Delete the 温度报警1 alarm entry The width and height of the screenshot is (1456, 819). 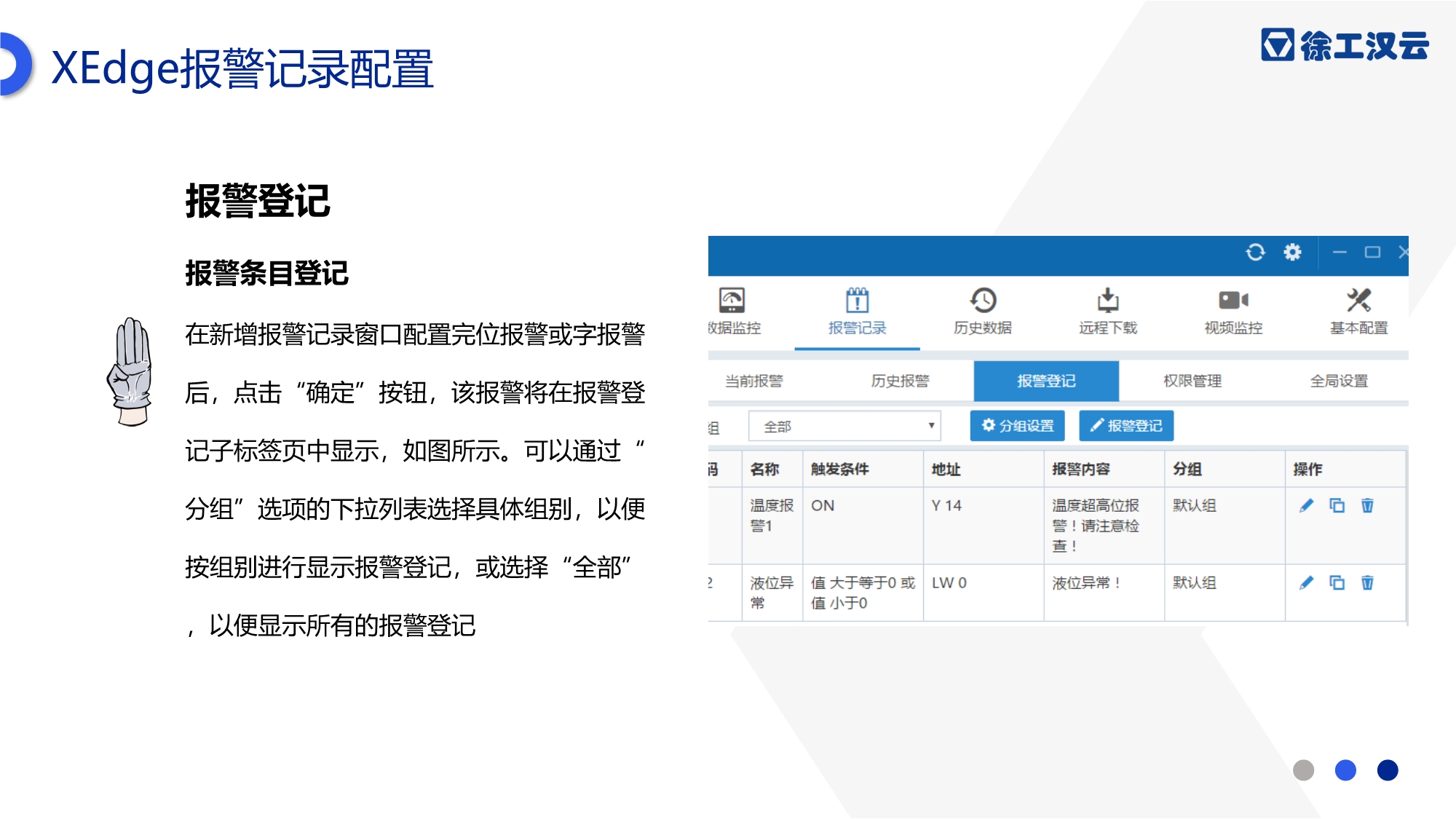click(x=1367, y=505)
